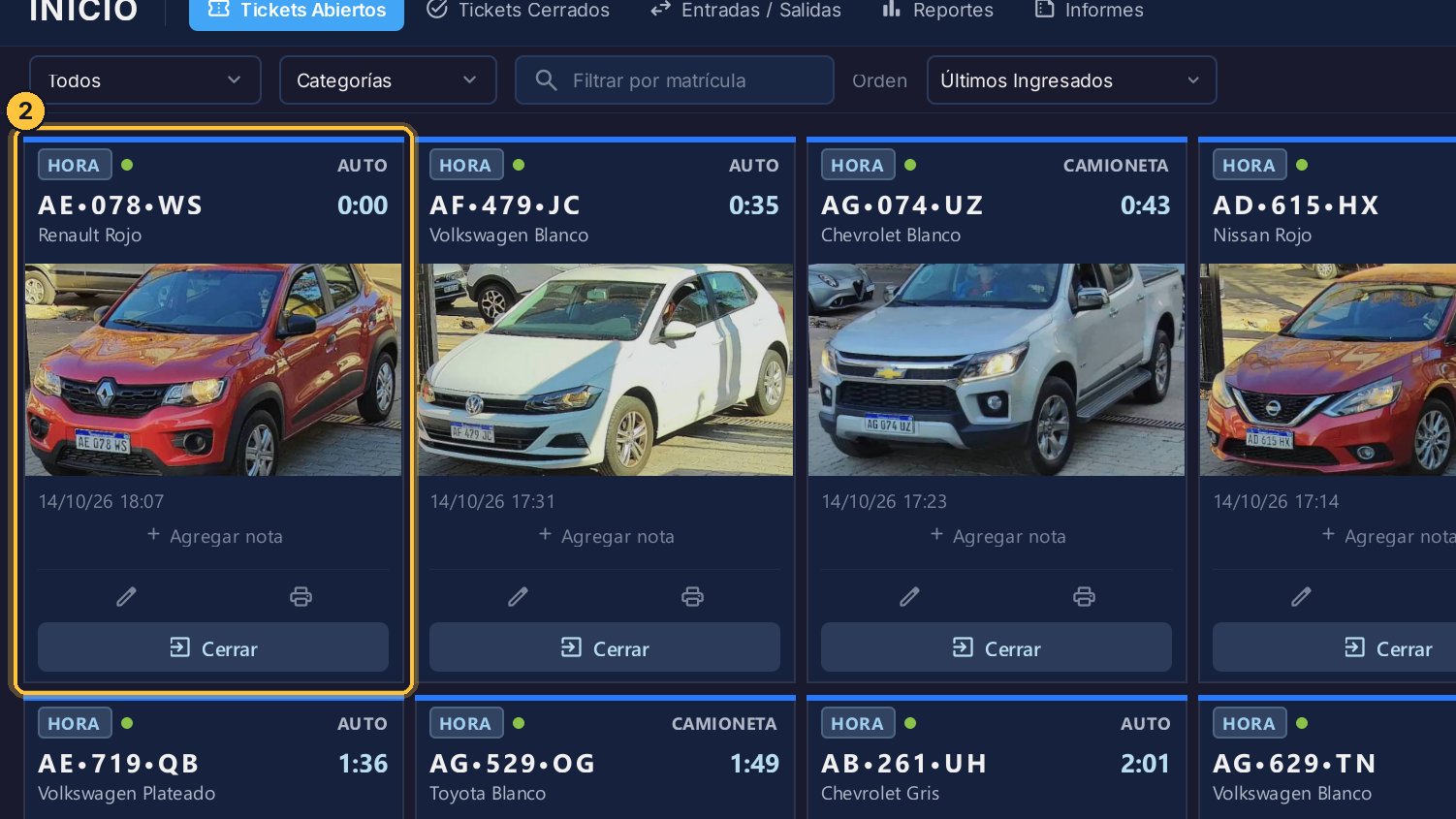Open the Chevrolet pickup AG•074•UZ photo
This screenshot has width=1456, height=819.
pos(997,369)
